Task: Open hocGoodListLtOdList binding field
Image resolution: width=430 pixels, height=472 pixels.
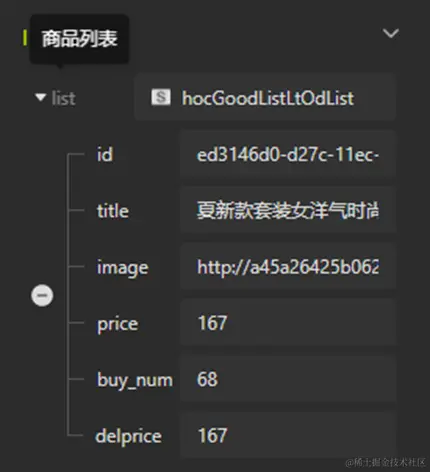Action: tap(265, 97)
